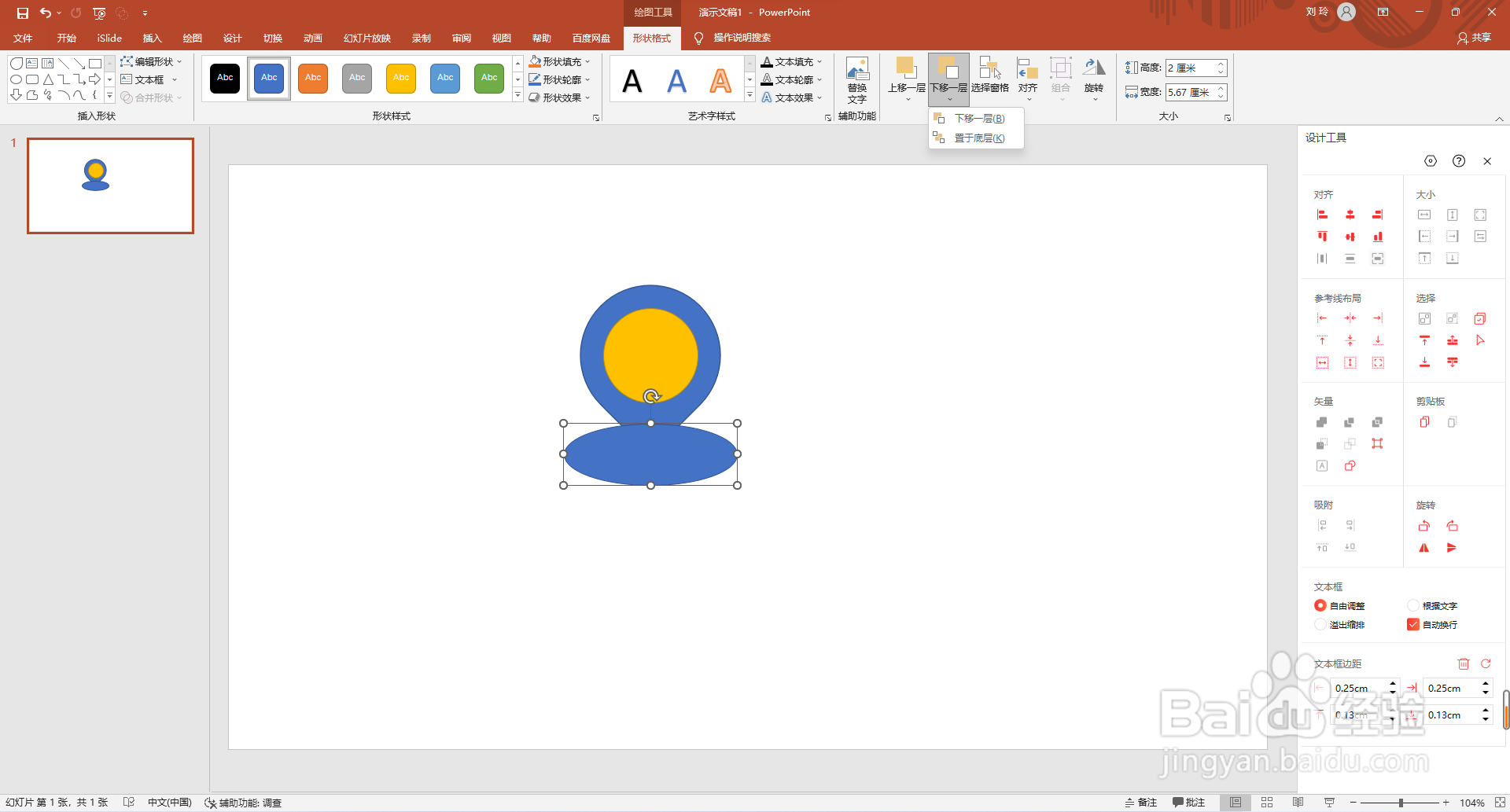Click 共享 share button

(x=1475, y=38)
